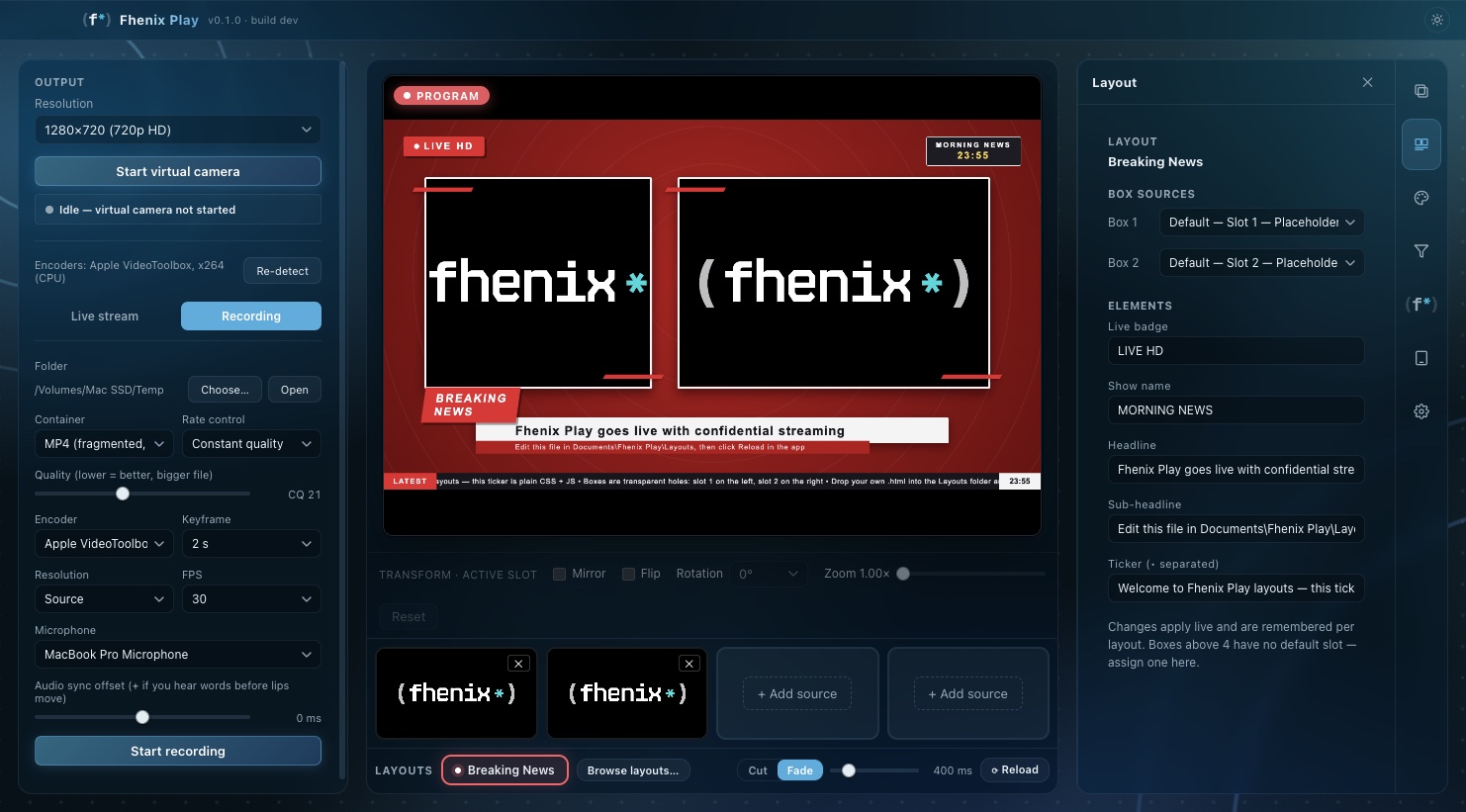Click the Re-detect encoders button
The image size is (1466, 812).
point(282,271)
